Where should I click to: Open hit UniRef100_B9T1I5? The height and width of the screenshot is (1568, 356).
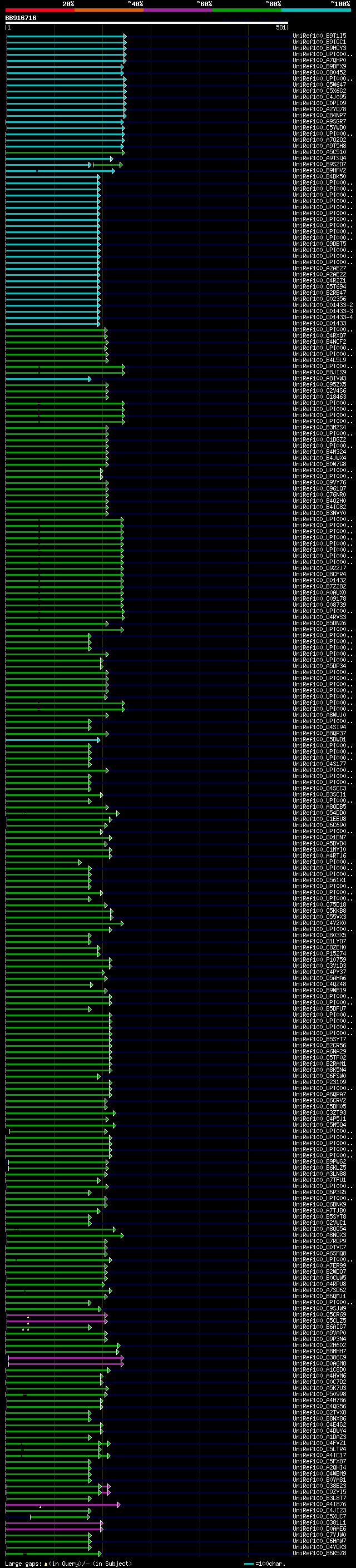pyautogui.click(x=319, y=37)
